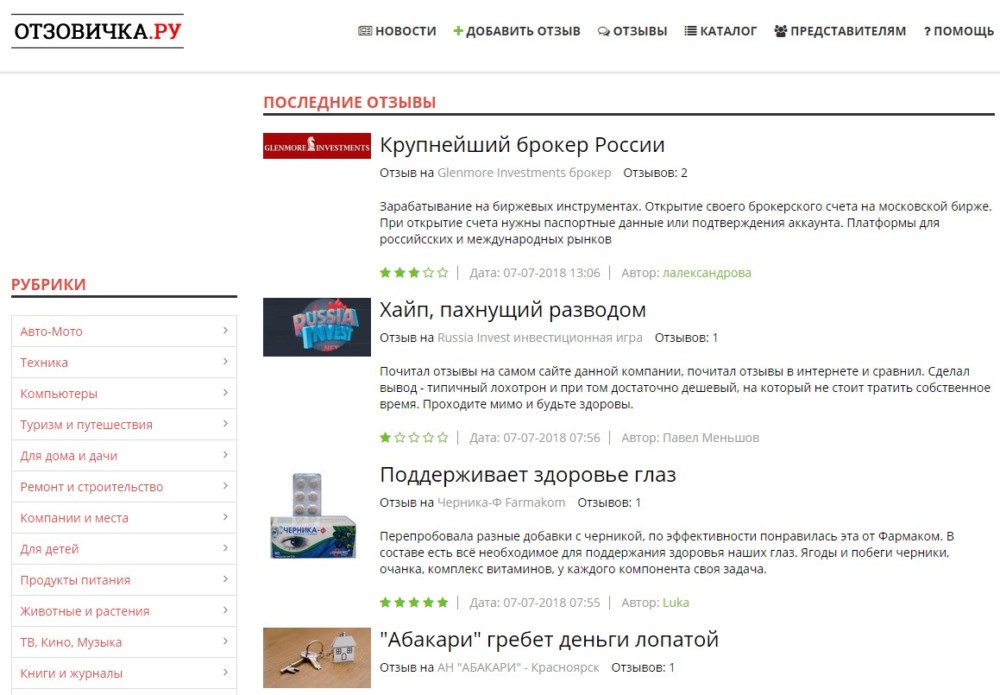Click the speech bubble icon beside Отзывы
Image resolution: width=1000 pixels, height=695 pixels.
click(x=603, y=31)
